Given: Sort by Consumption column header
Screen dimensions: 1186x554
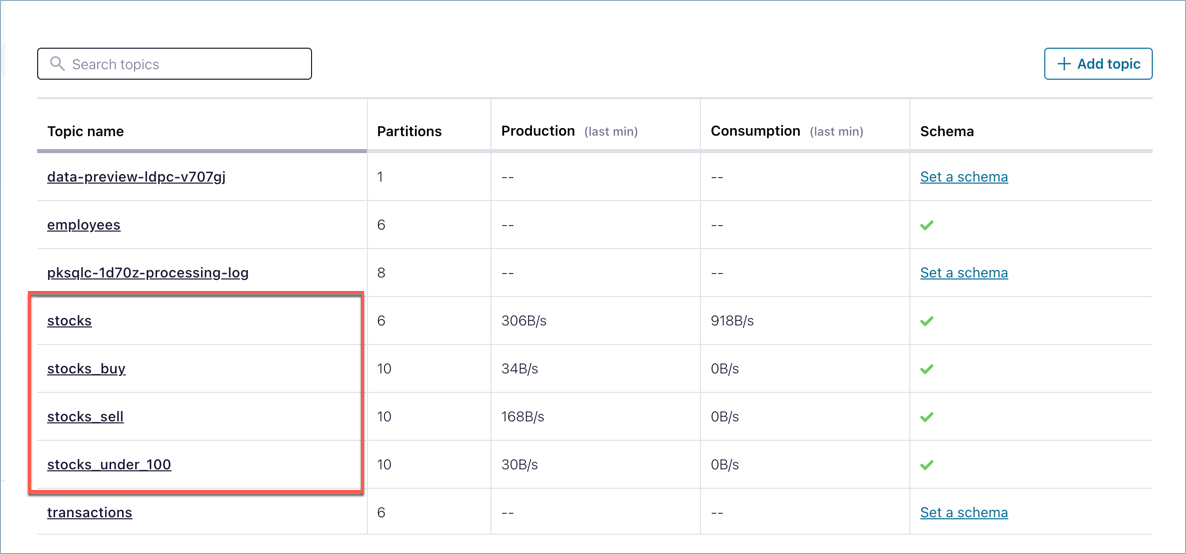Looking at the screenshot, I should (x=755, y=131).
